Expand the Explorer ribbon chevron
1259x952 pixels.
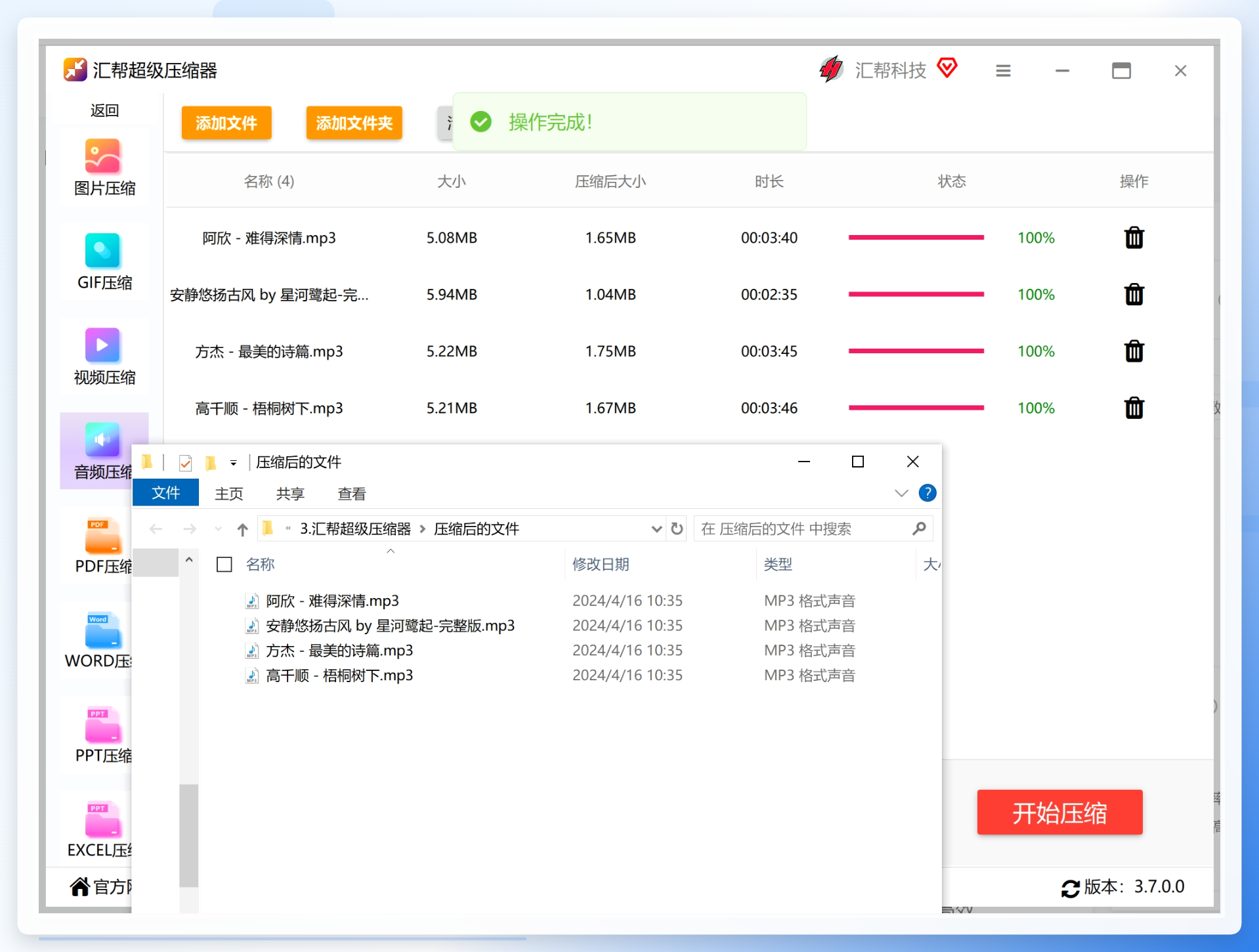(901, 493)
